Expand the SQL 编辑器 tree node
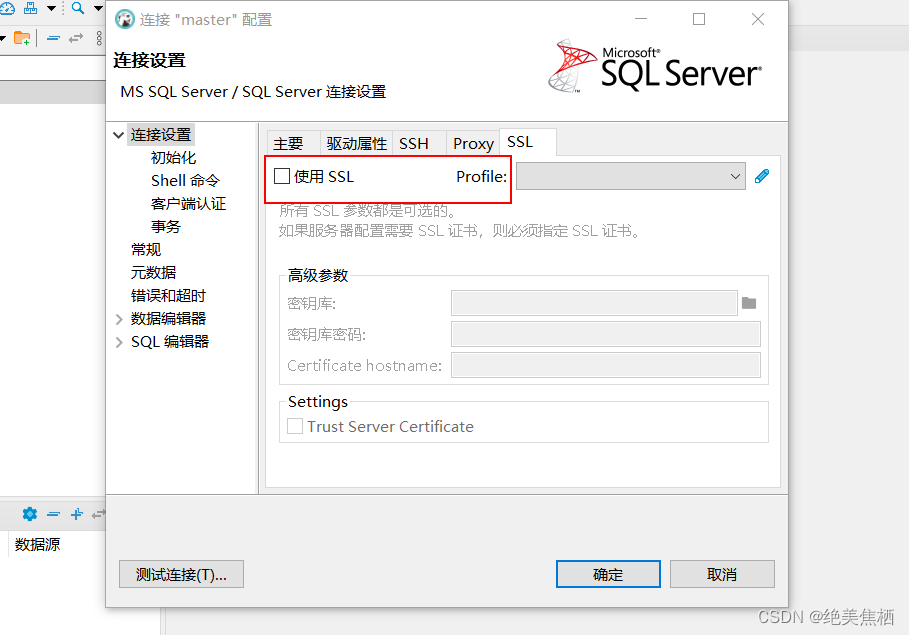909x635 pixels. tap(120, 342)
